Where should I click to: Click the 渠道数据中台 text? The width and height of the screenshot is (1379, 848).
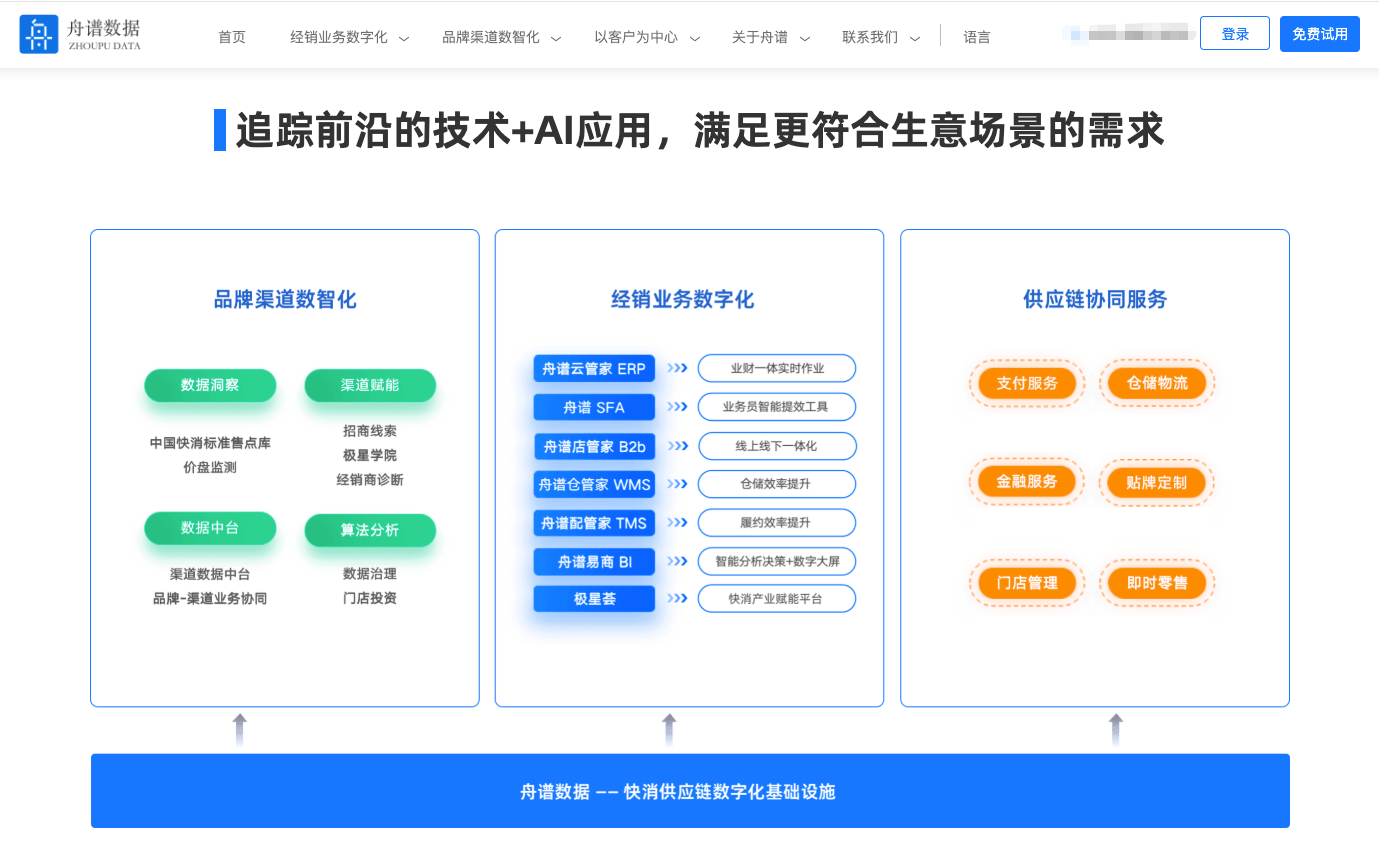[210, 574]
